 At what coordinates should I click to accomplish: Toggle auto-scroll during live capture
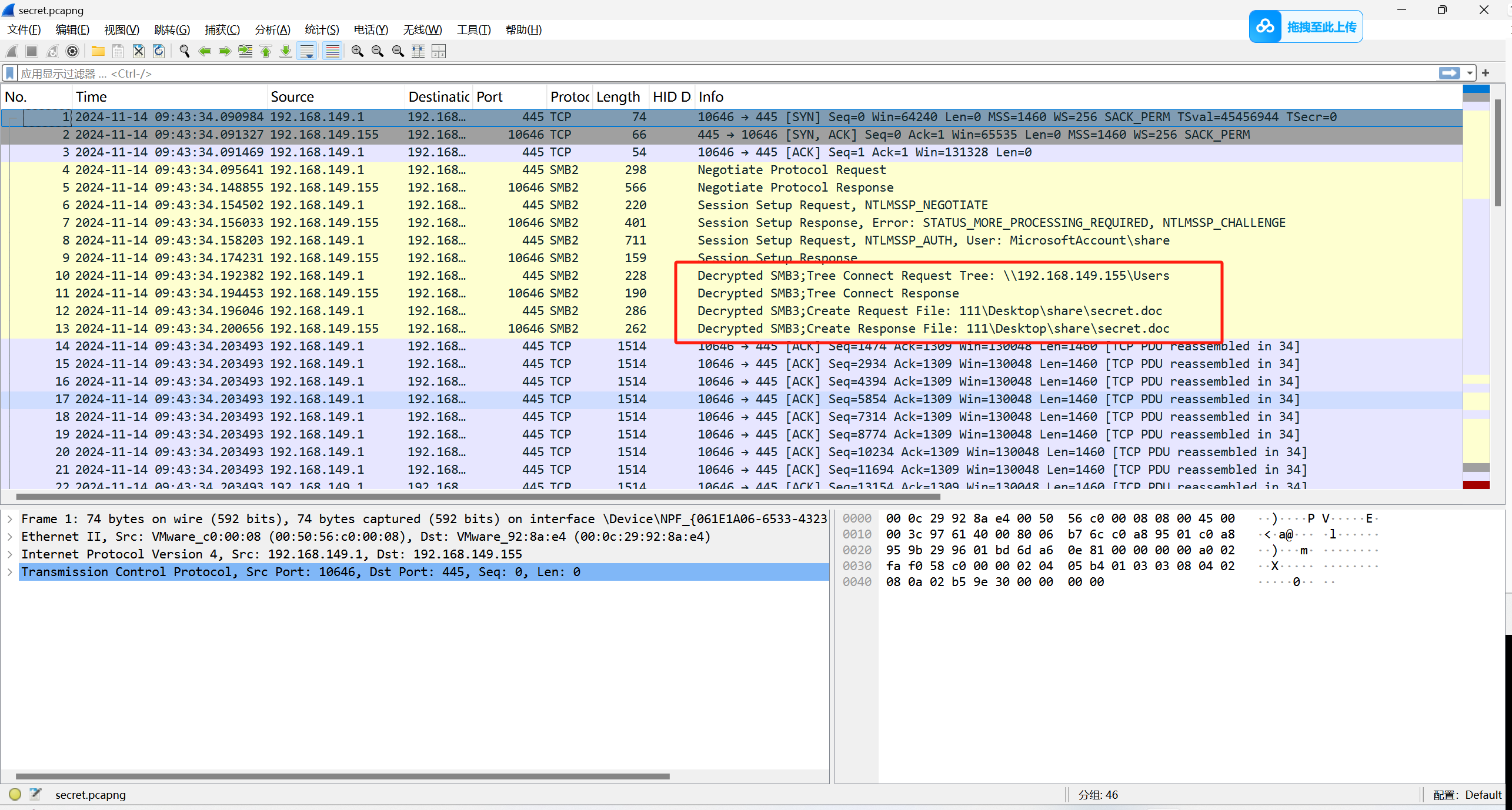307,52
